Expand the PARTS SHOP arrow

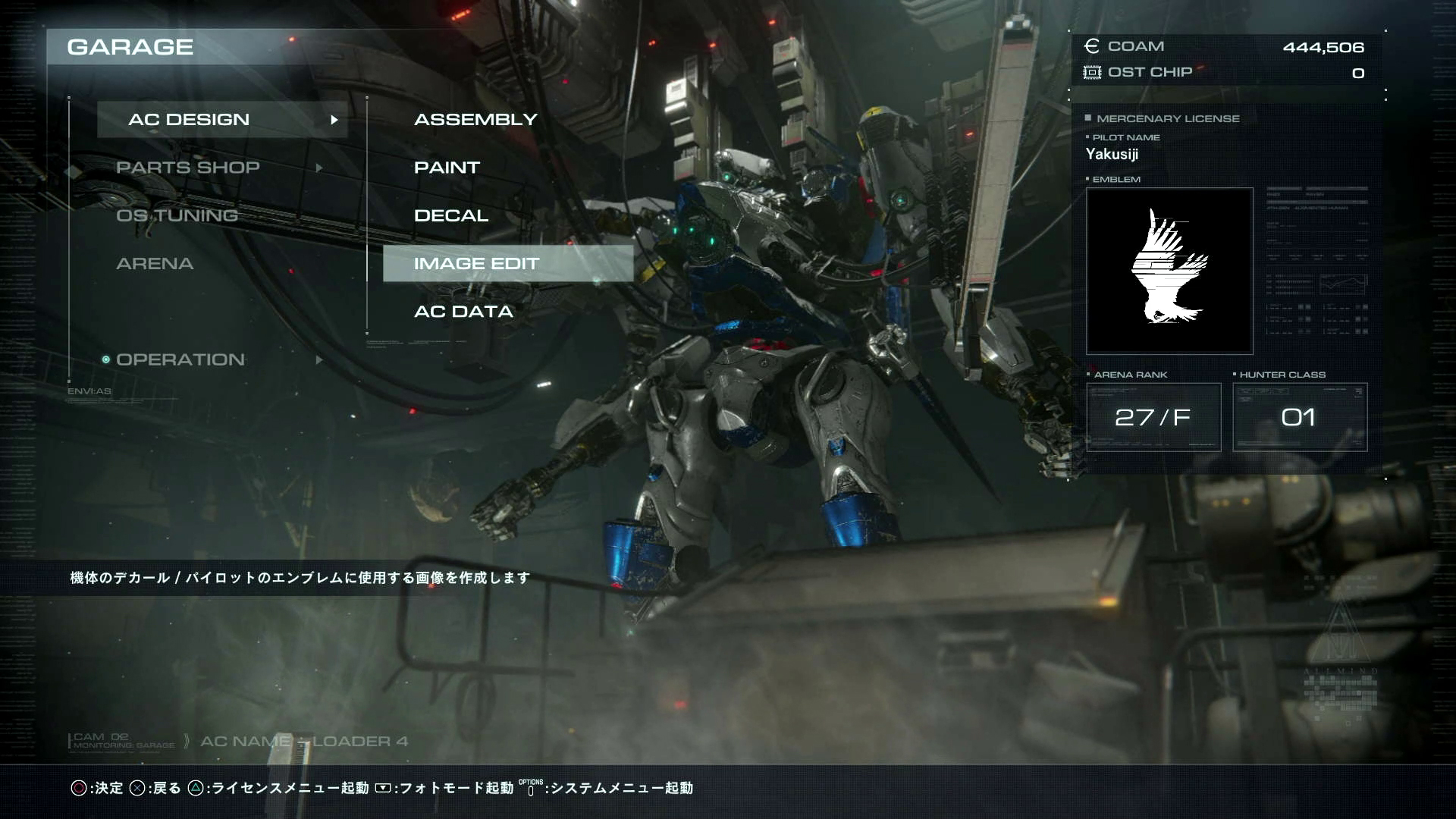319,168
